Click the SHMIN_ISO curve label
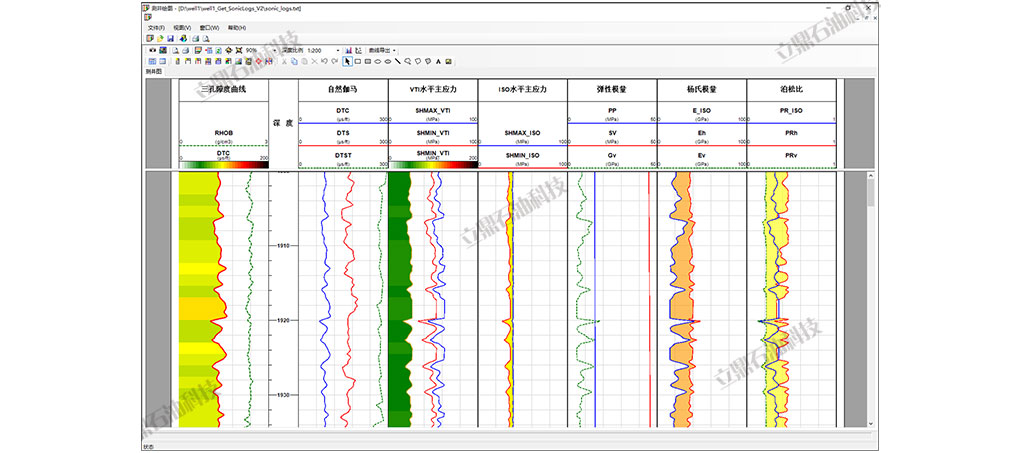The height and width of the screenshot is (453, 1024). click(x=522, y=155)
